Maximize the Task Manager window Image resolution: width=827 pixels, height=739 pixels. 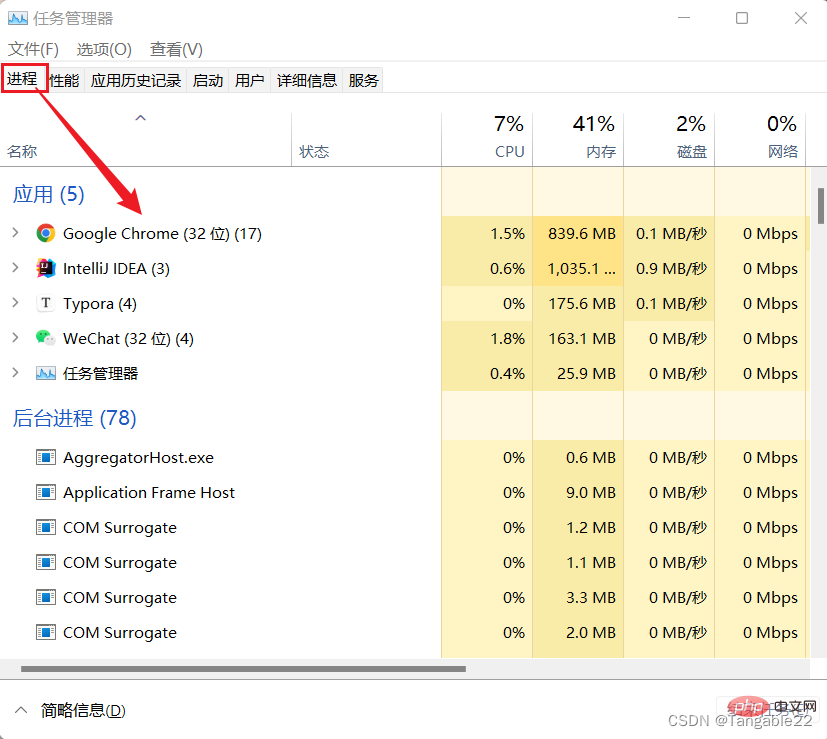(742, 18)
